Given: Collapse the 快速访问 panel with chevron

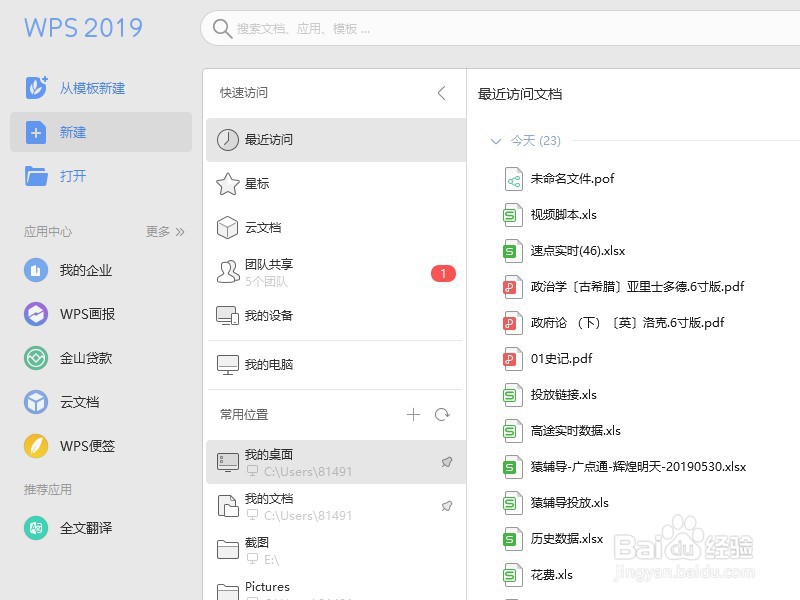Looking at the screenshot, I should (x=442, y=93).
